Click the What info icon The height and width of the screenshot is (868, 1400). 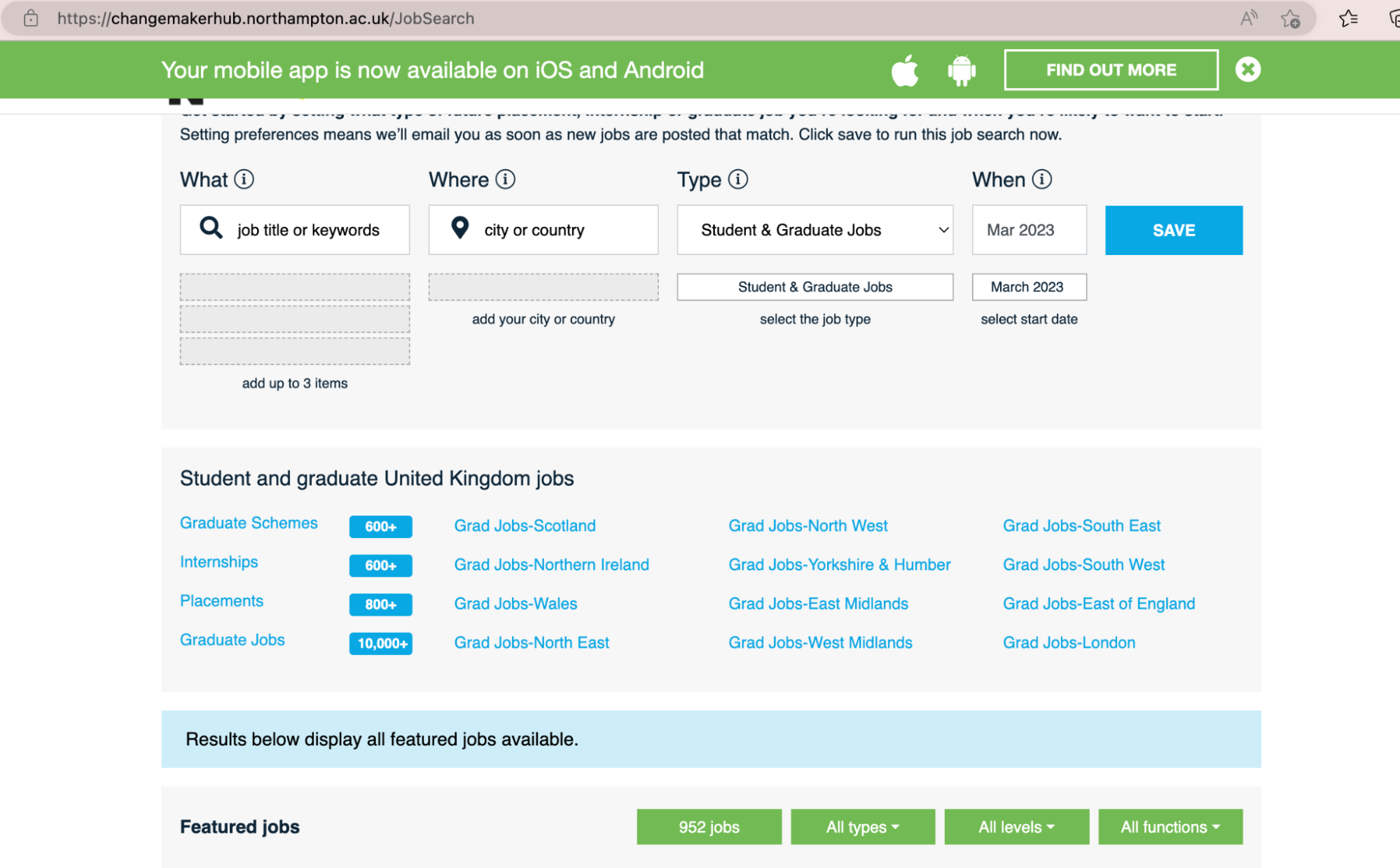[244, 179]
